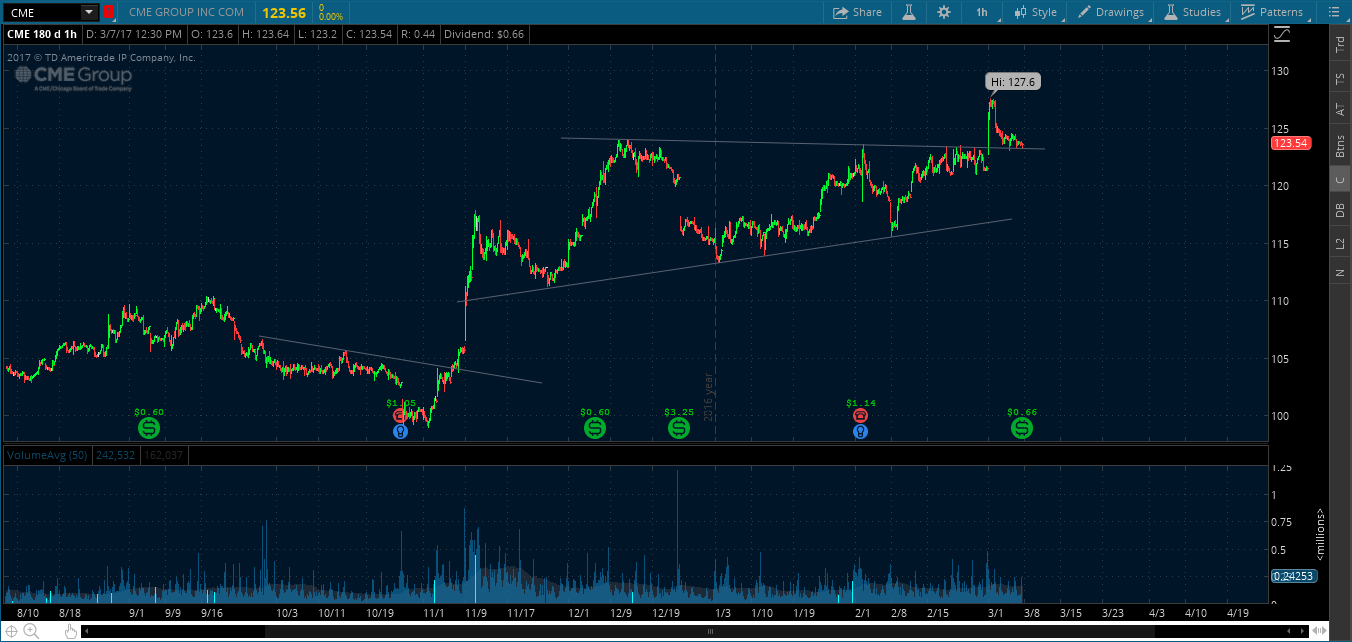Click the horizontal time scrollbar
The image size is (1352, 642).
click(710, 632)
